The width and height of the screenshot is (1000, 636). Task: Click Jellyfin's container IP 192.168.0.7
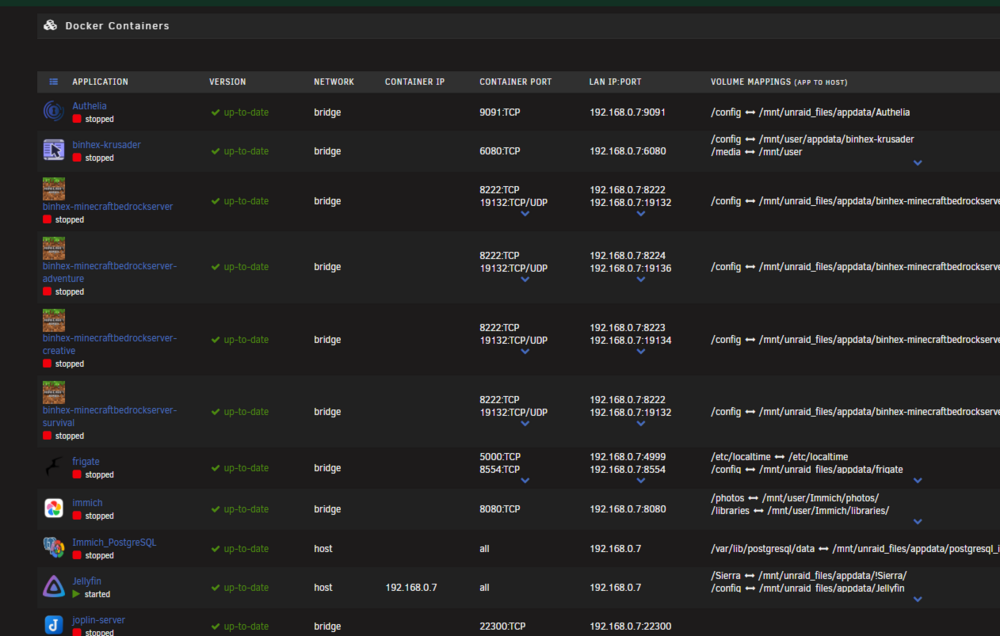coord(411,588)
